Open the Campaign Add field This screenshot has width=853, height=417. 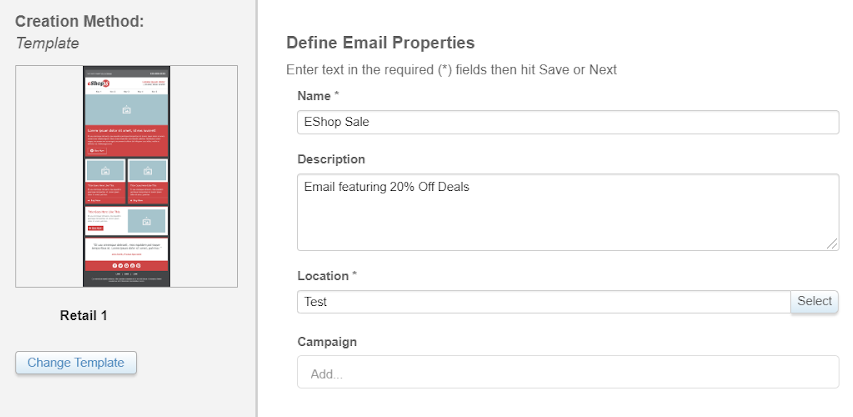(x=568, y=372)
